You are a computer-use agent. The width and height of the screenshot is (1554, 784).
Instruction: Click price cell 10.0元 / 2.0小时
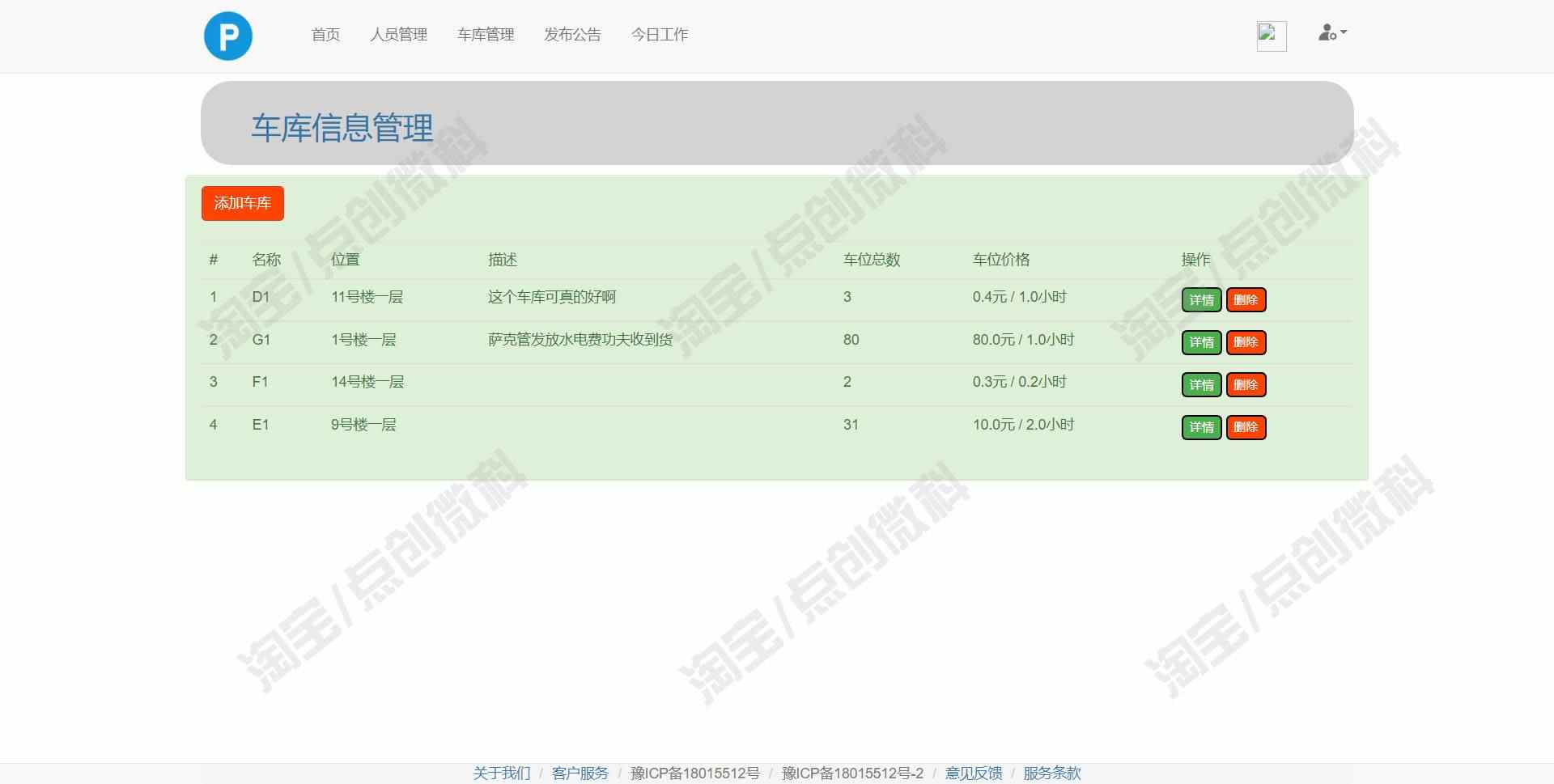pos(1024,425)
